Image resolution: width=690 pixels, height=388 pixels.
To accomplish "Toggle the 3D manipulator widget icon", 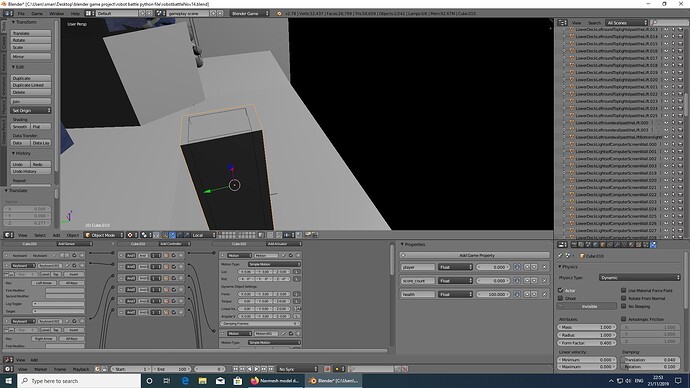I will [x=165, y=235].
